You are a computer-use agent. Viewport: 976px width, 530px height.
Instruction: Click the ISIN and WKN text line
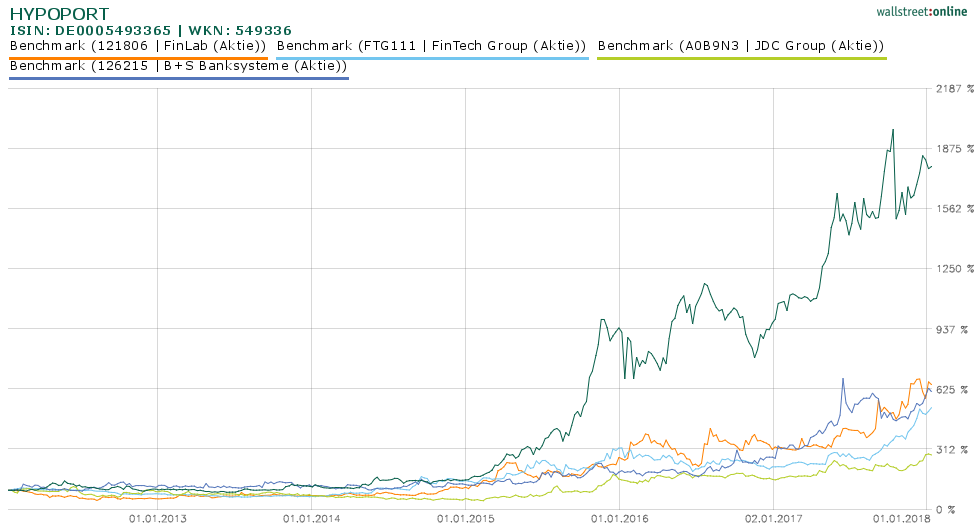pos(150,30)
